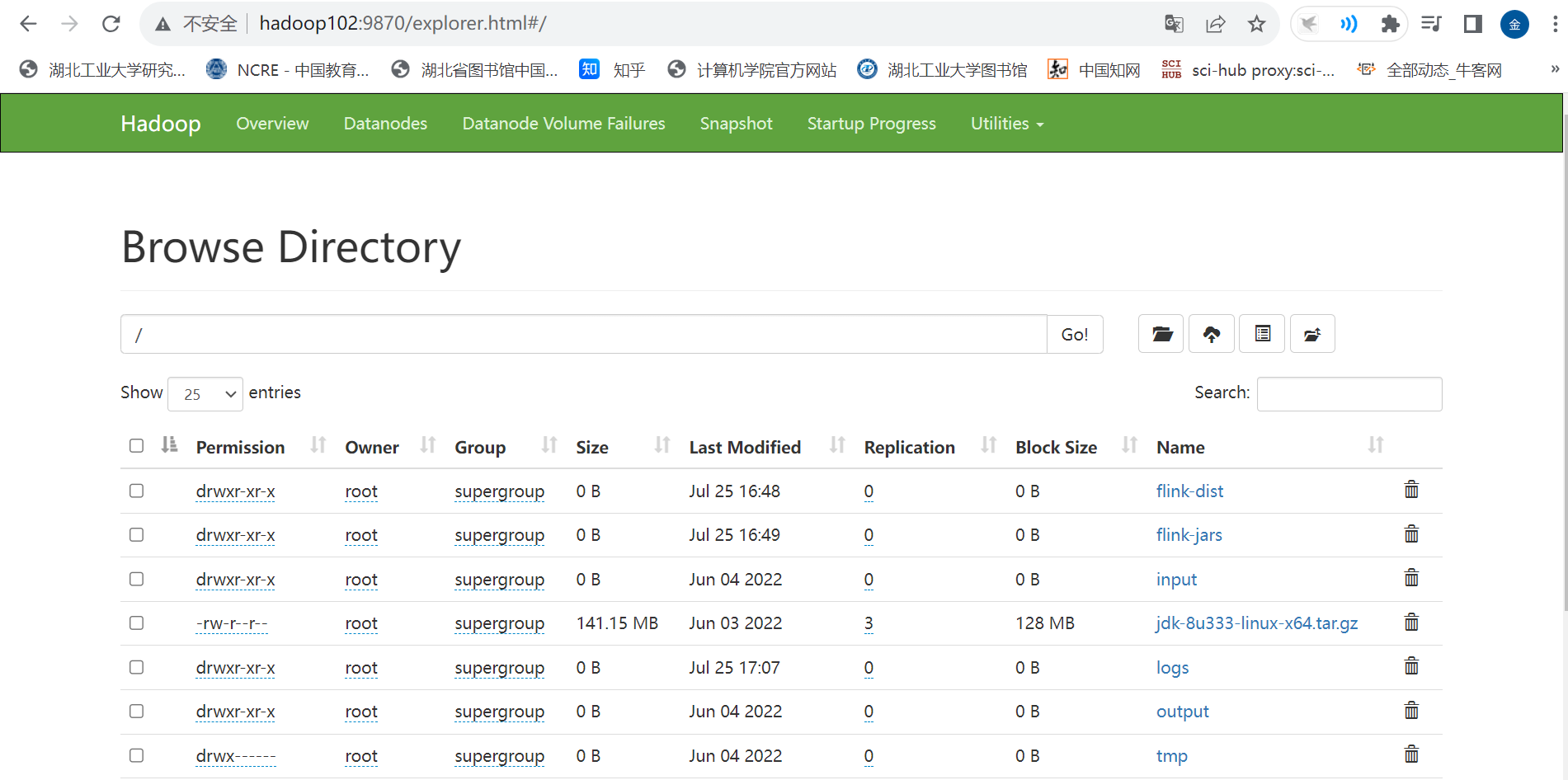Screen dimensions: 1568x780
Task: Click the directory path input field
Action: (584, 334)
